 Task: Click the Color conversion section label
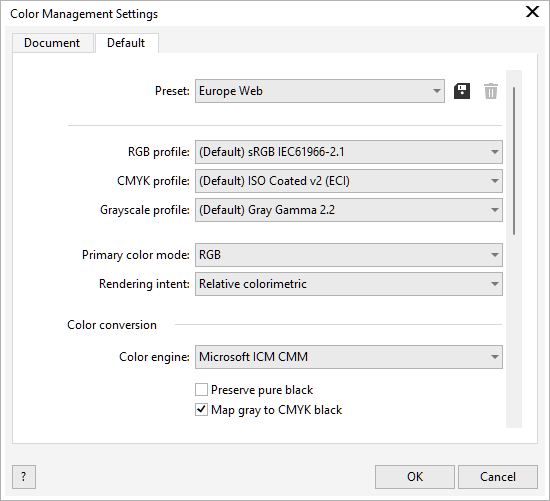tap(112, 325)
